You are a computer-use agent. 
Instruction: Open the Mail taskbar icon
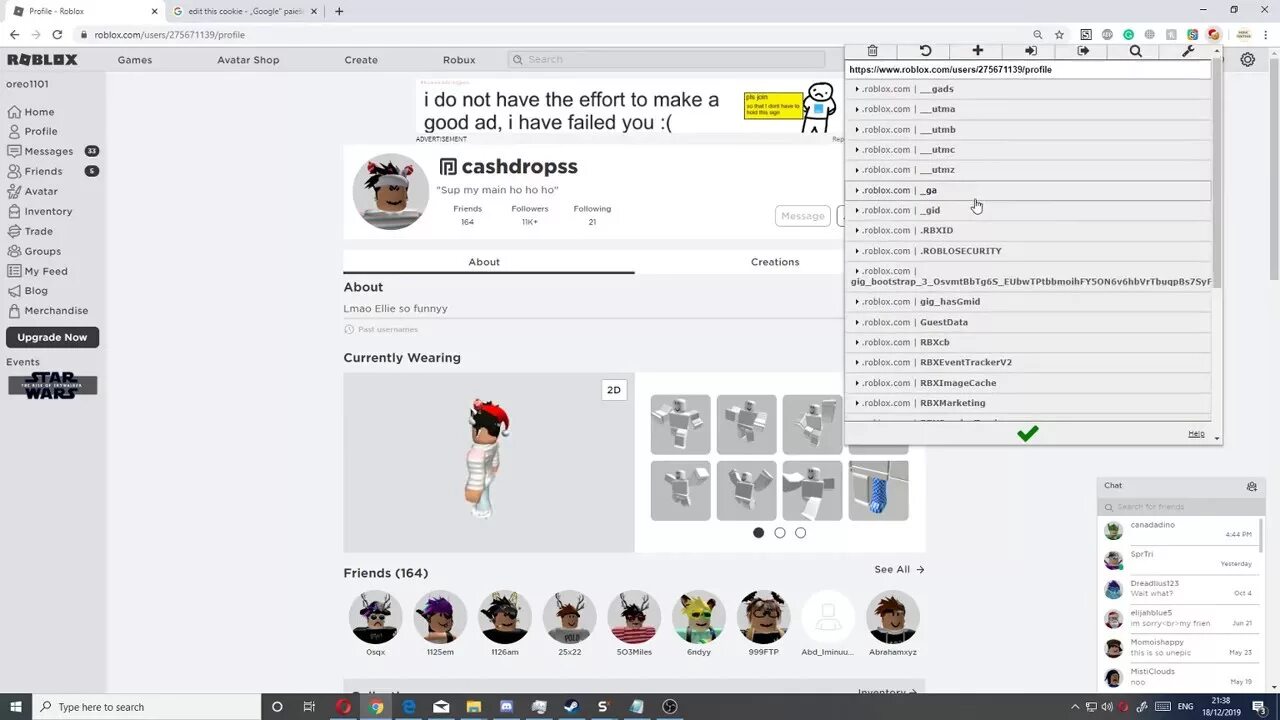click(441, 707)
